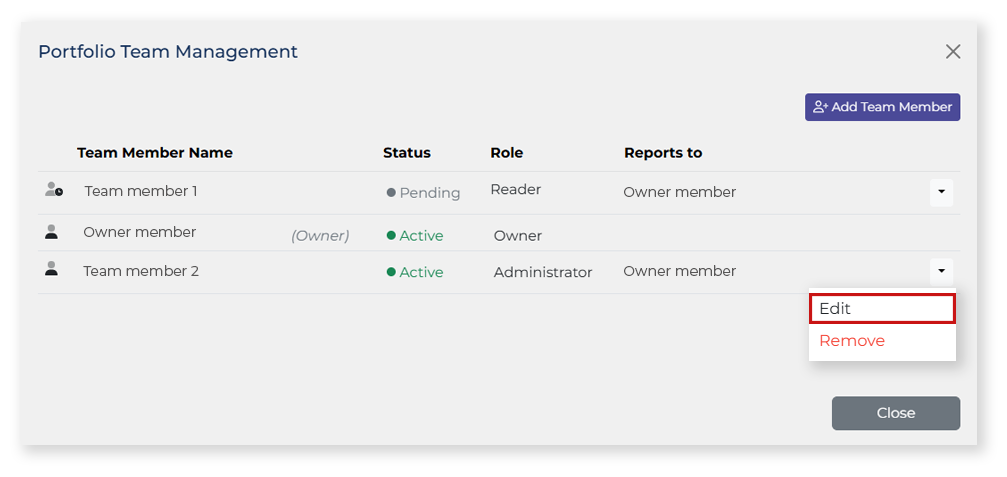The height and width of the screenshot is (477, 1007).
Task: Click the 'Owner member' name in second row
Action: [139, 232]
